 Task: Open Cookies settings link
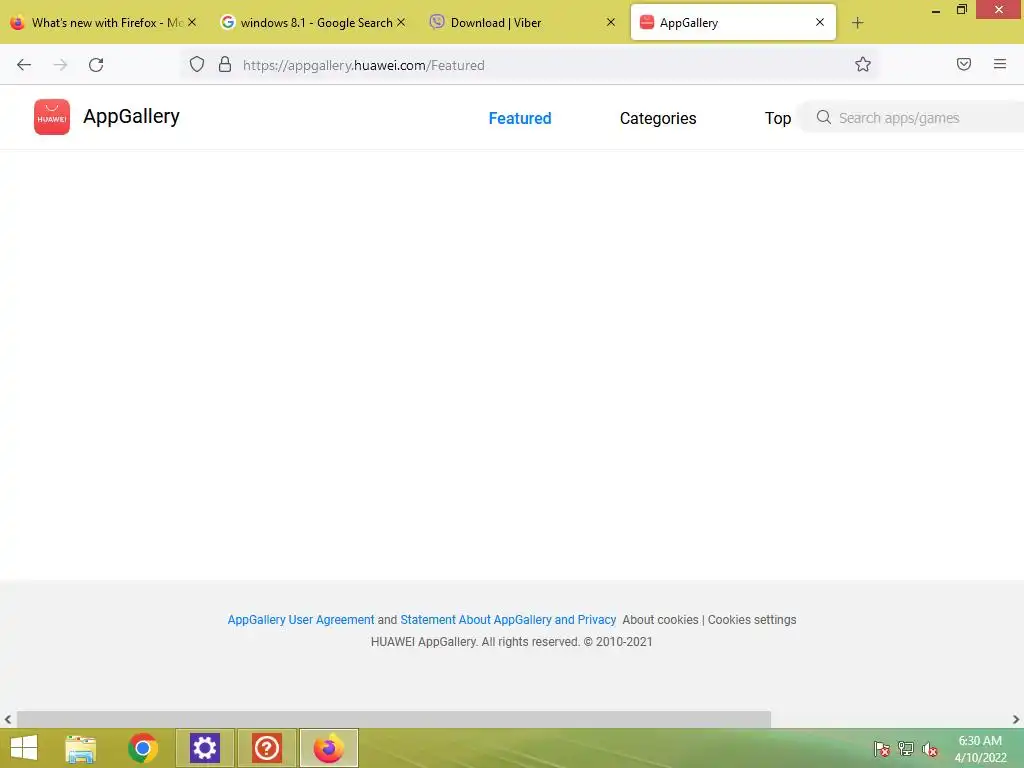[x=752, y=620]
